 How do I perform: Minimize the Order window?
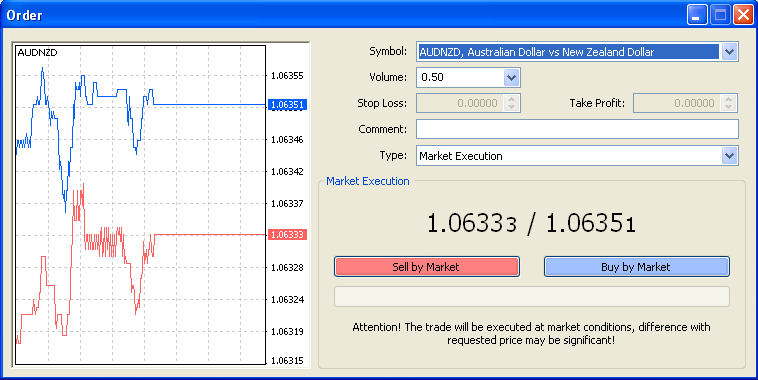click(x=697, y=15)
